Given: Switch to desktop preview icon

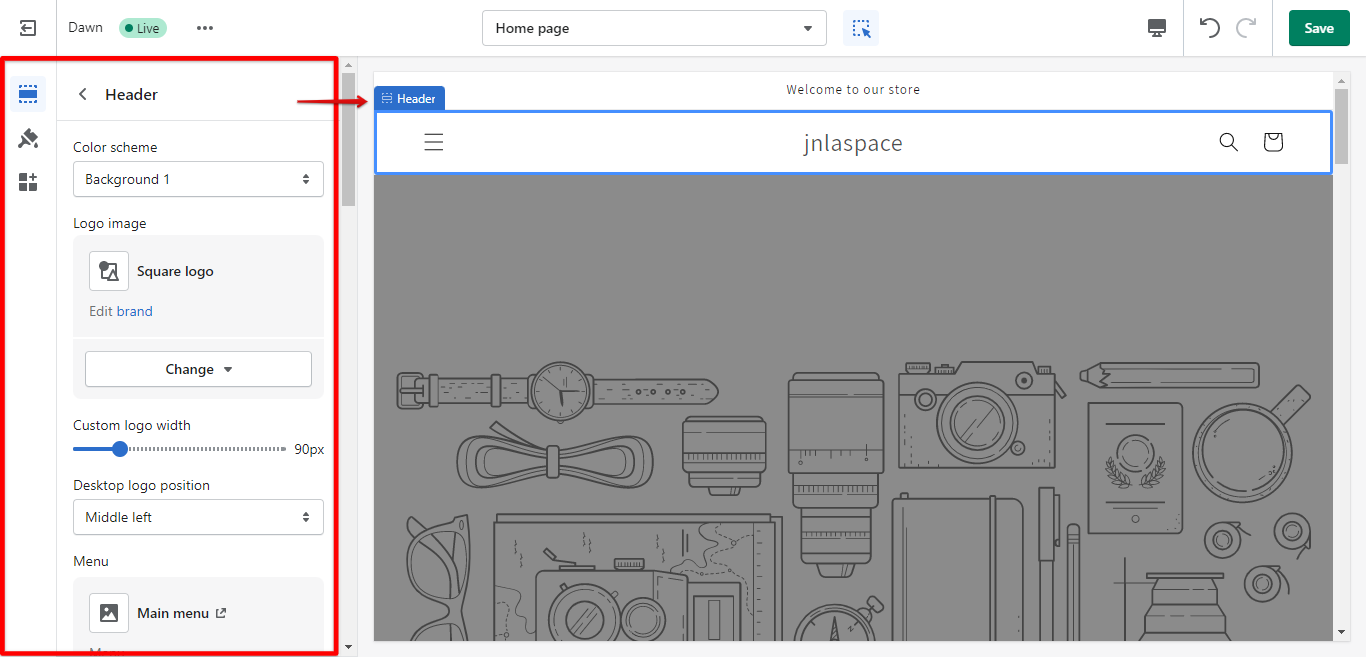Looking at the screenshot, I should click(x=1157, y=28).
